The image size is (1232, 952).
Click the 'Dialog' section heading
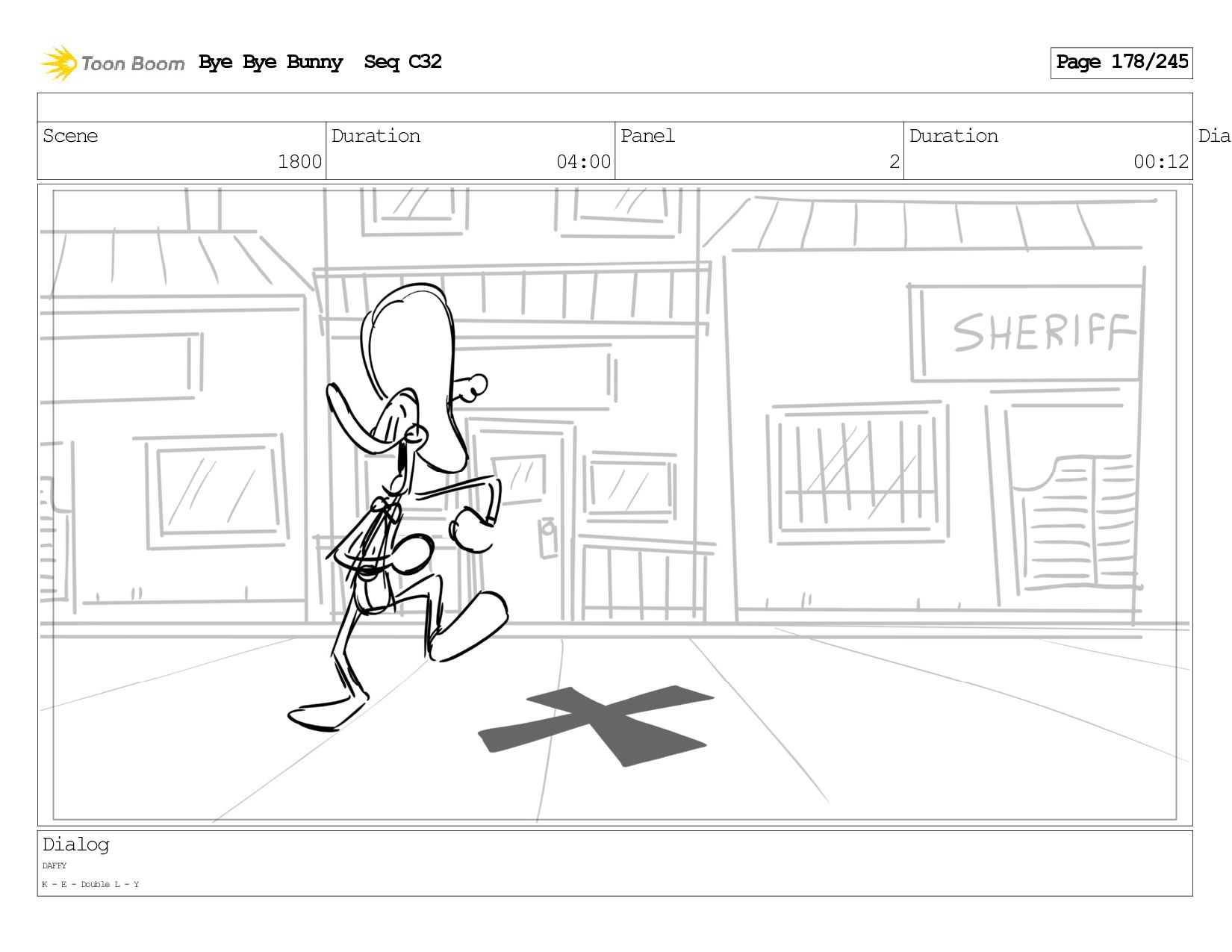pyautogui.click(x=75, y=845)
